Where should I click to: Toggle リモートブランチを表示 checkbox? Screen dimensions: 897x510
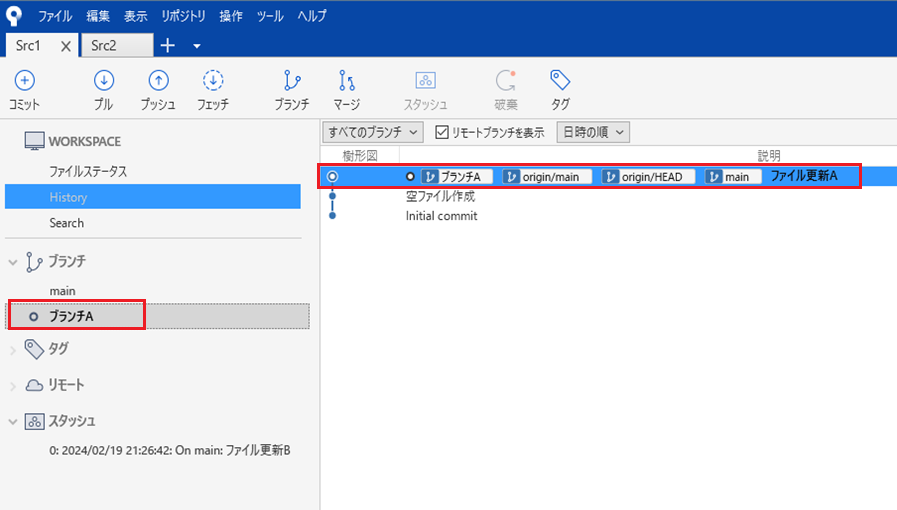click(442, 132)
